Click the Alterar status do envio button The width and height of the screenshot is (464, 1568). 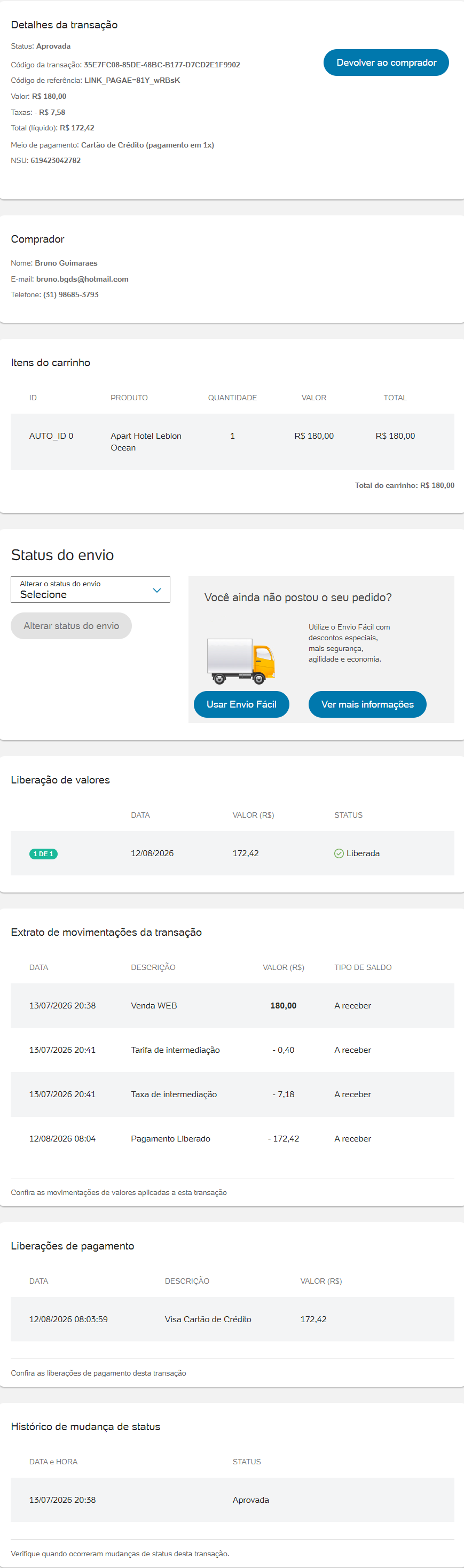coord(71,626)
